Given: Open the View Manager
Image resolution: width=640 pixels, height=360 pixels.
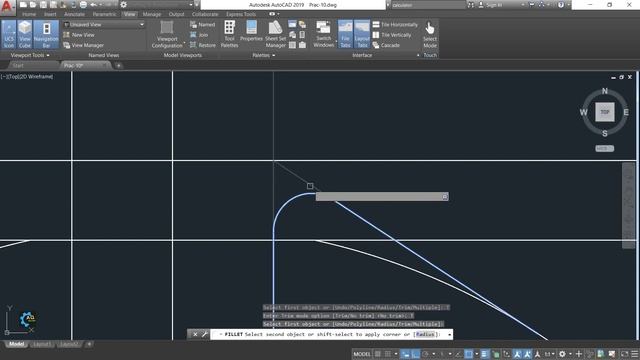Looking at the screenshot, I should tap(84, 45).
